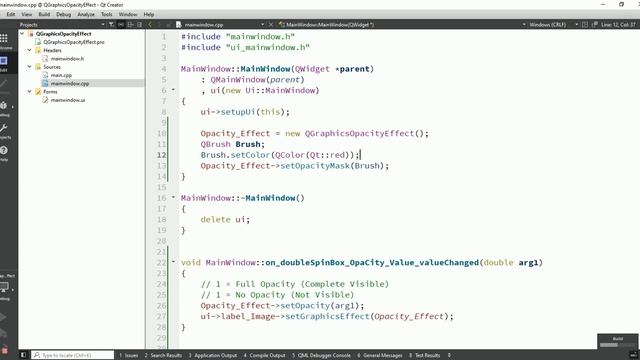Screen dimensions: 640x360
Task: Open the Window menu
Action: click(128, 14)
